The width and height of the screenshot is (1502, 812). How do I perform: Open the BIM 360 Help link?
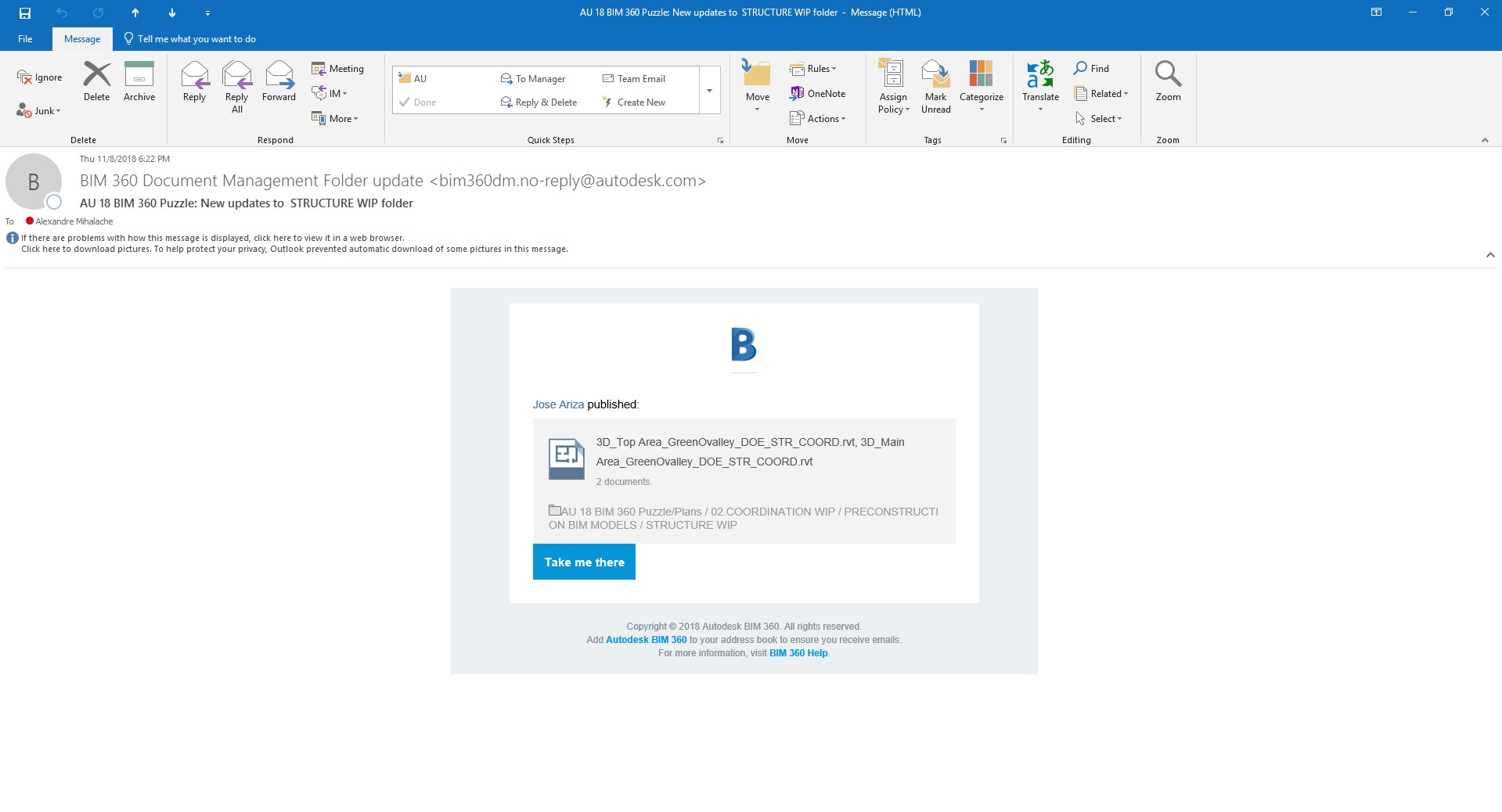click(x=798, y=652)
